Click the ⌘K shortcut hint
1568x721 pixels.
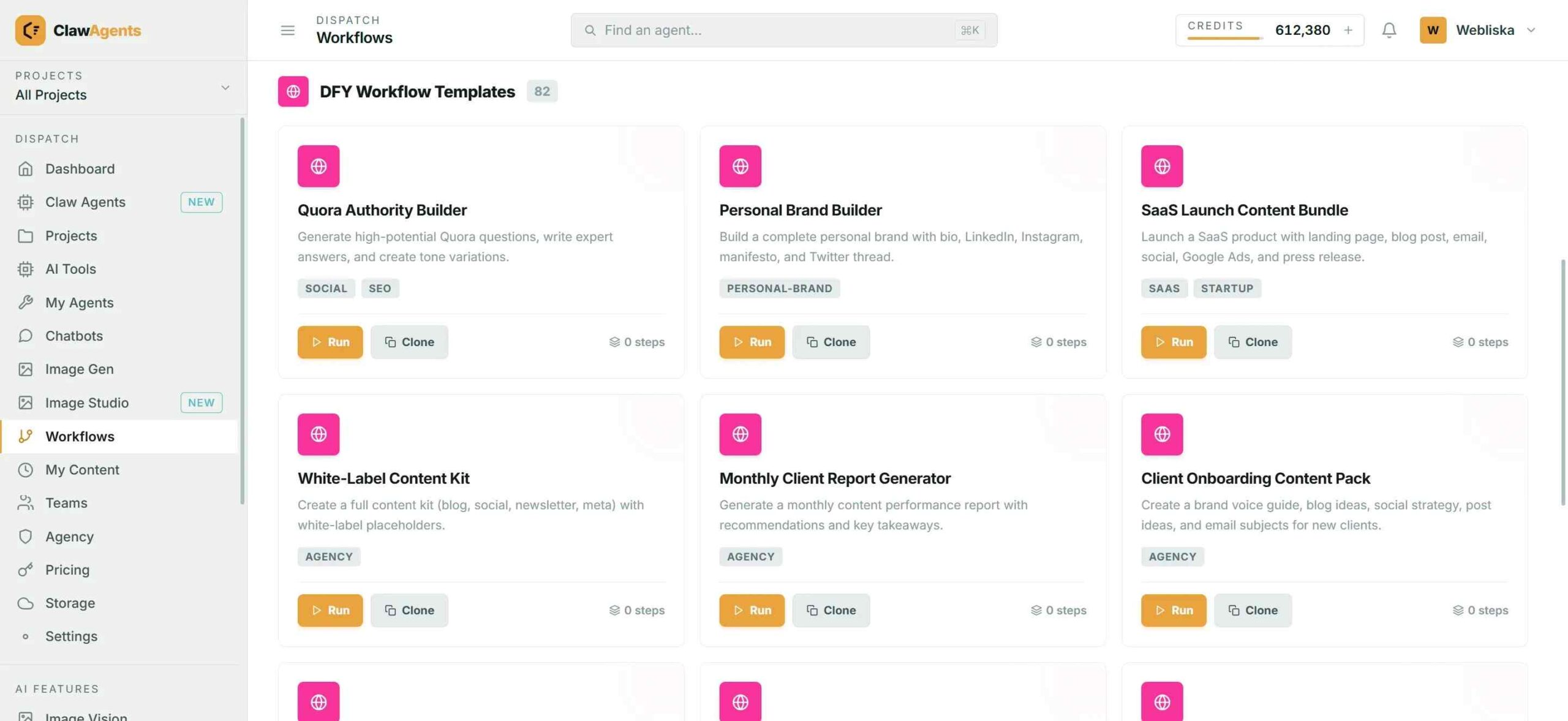(x=970, y=30)
